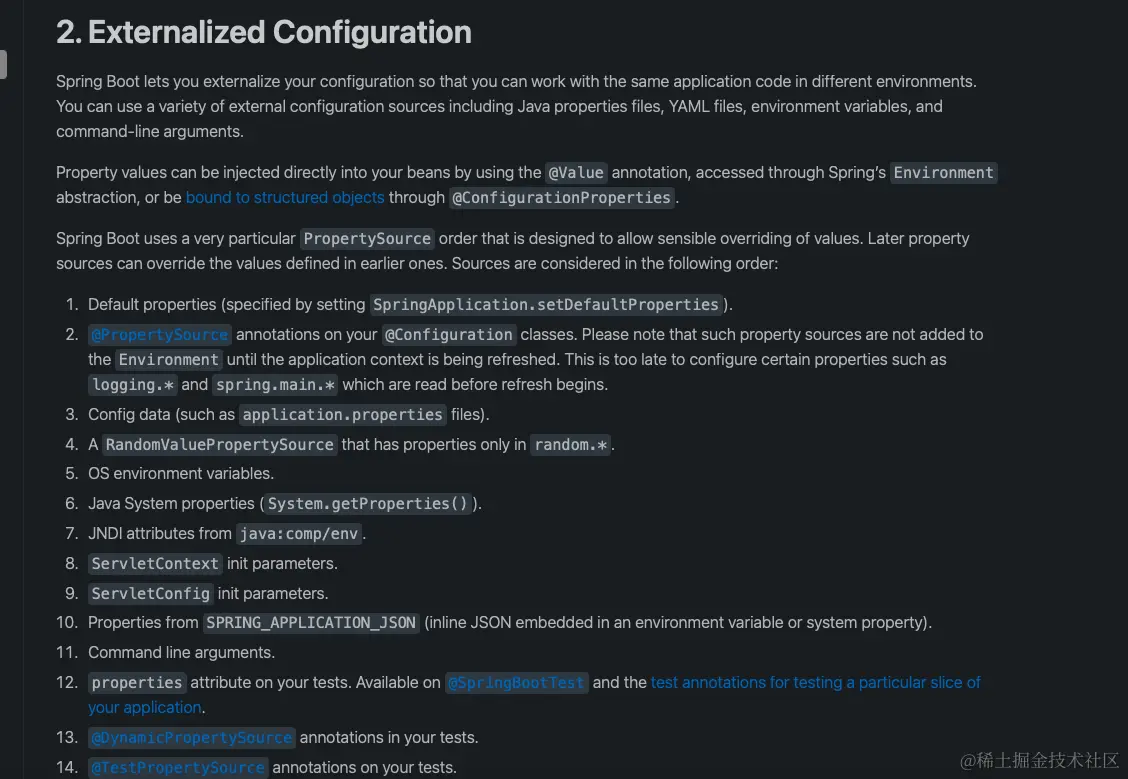Click the application.properties code text

(343, 415)
